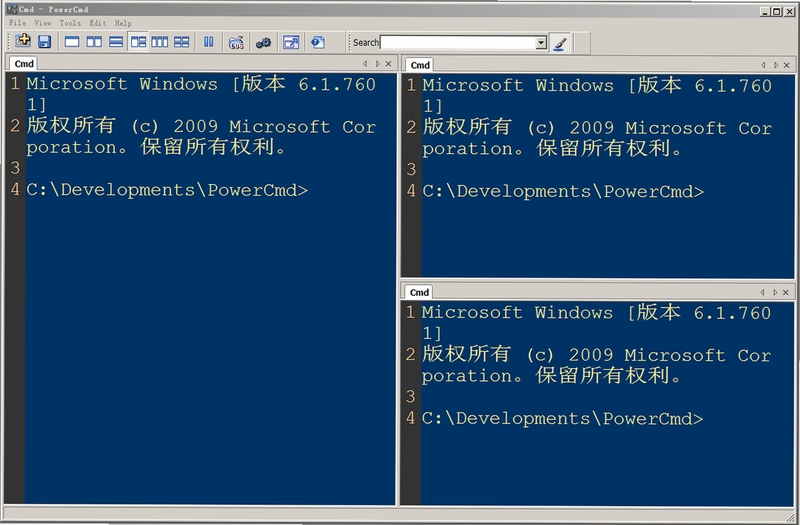
Task: Click line number 3 in bottom-right pane
Action: coord(411,396)
